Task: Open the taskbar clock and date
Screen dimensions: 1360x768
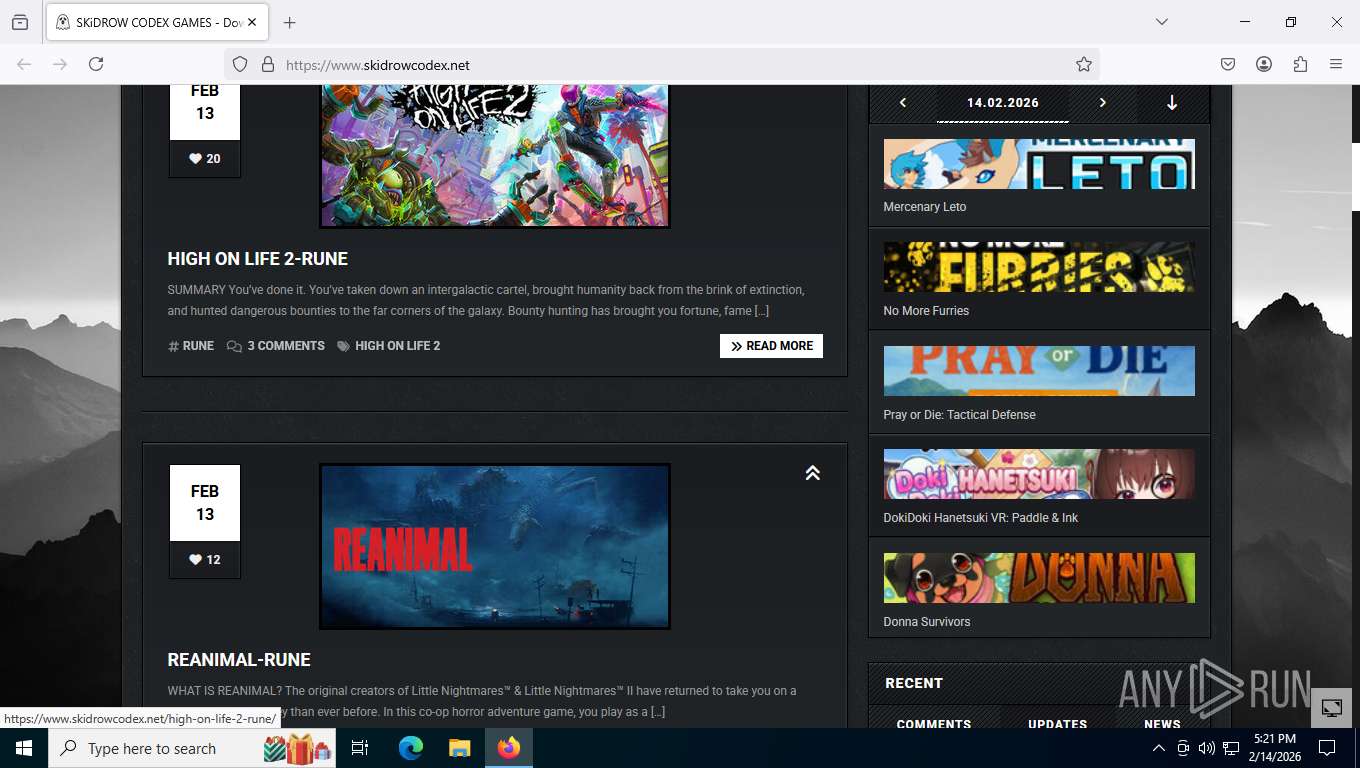Action: click(1274, 748)
